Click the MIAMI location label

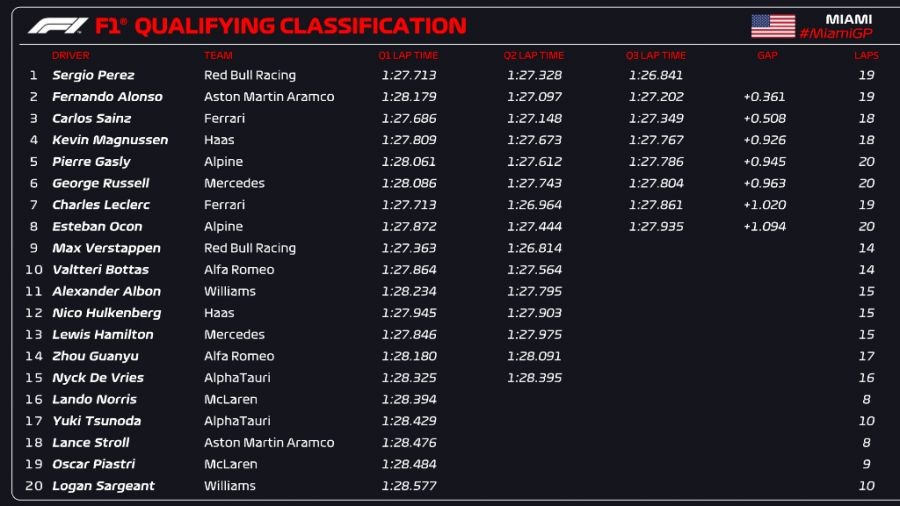click(x=848, y=19)
